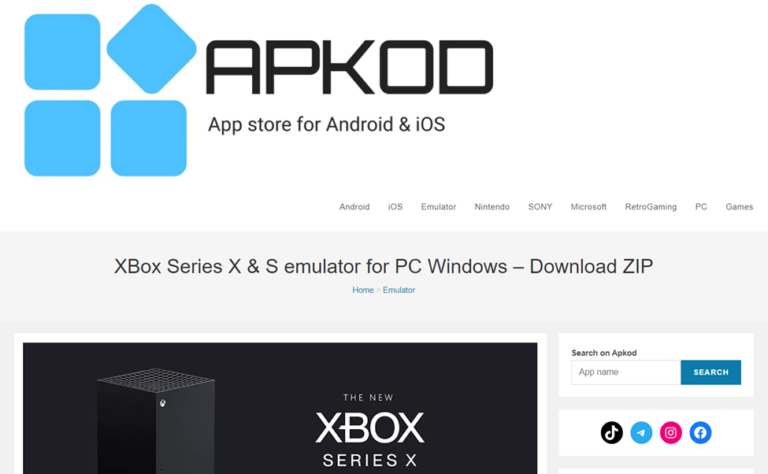The image size is (768, 474).
Task: Open the Facebook social icon
Action: pos(700,432)
